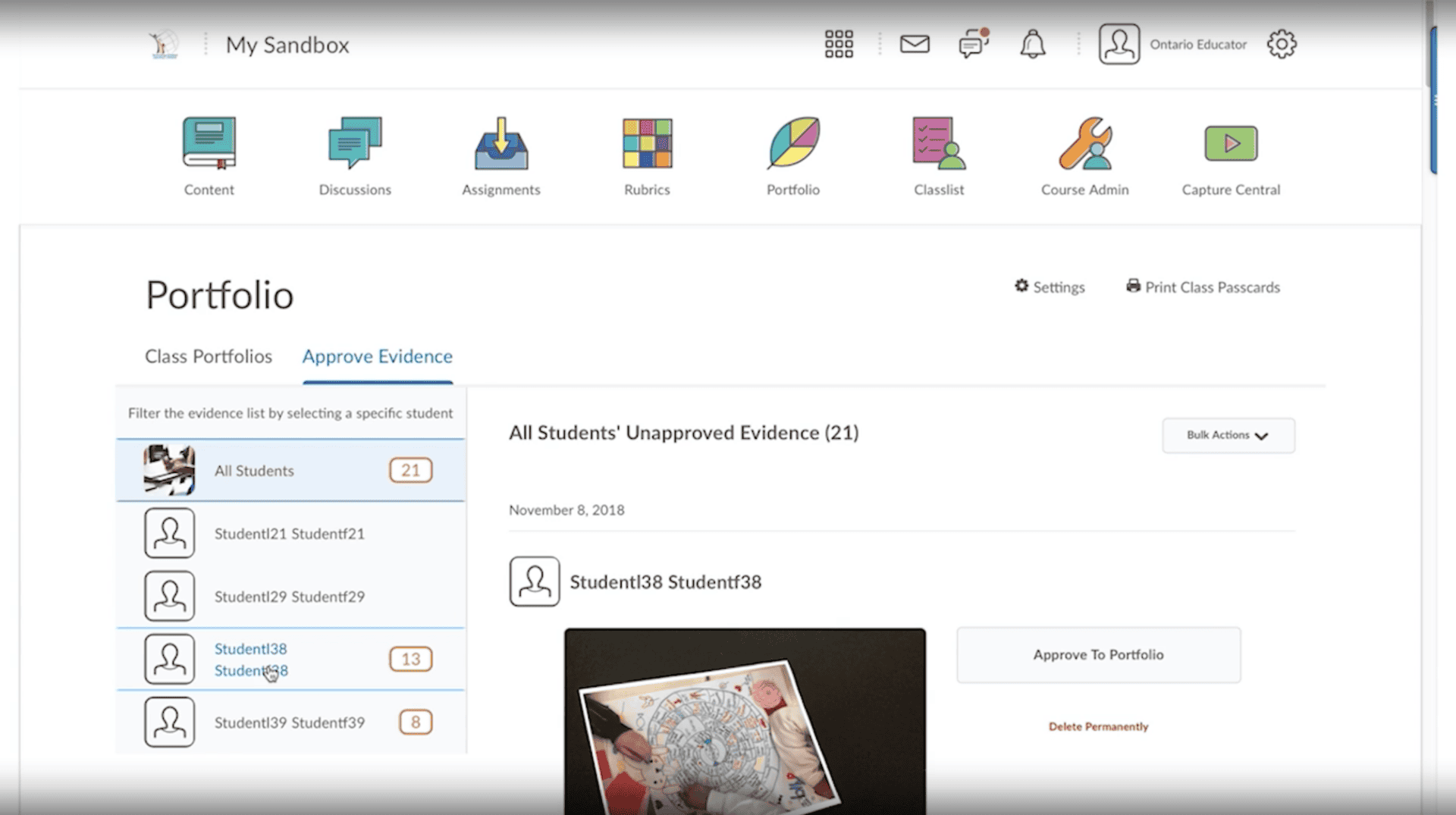The height and width of the screenshot is (815, 1456).
Task: Open the Portfolio leaf icon
Action: [792, 143]
